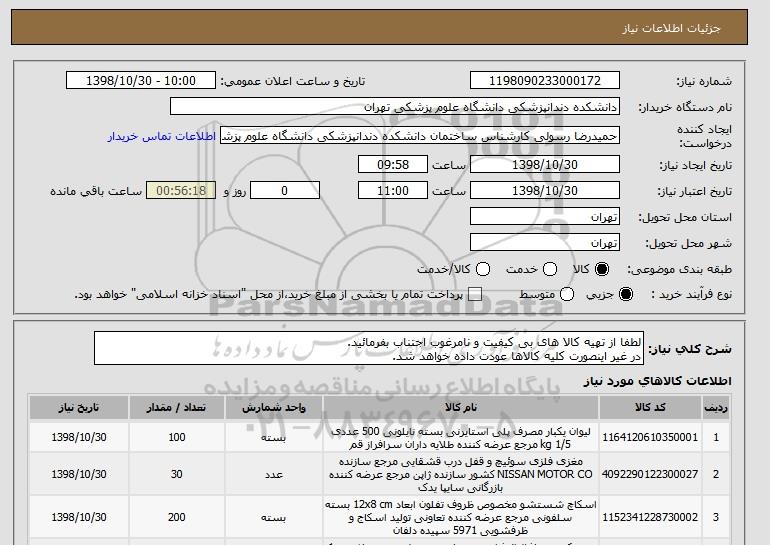Open the اطلاعات تماس خریدار link
The image size is (770, 545).
(x=162, y=136)
